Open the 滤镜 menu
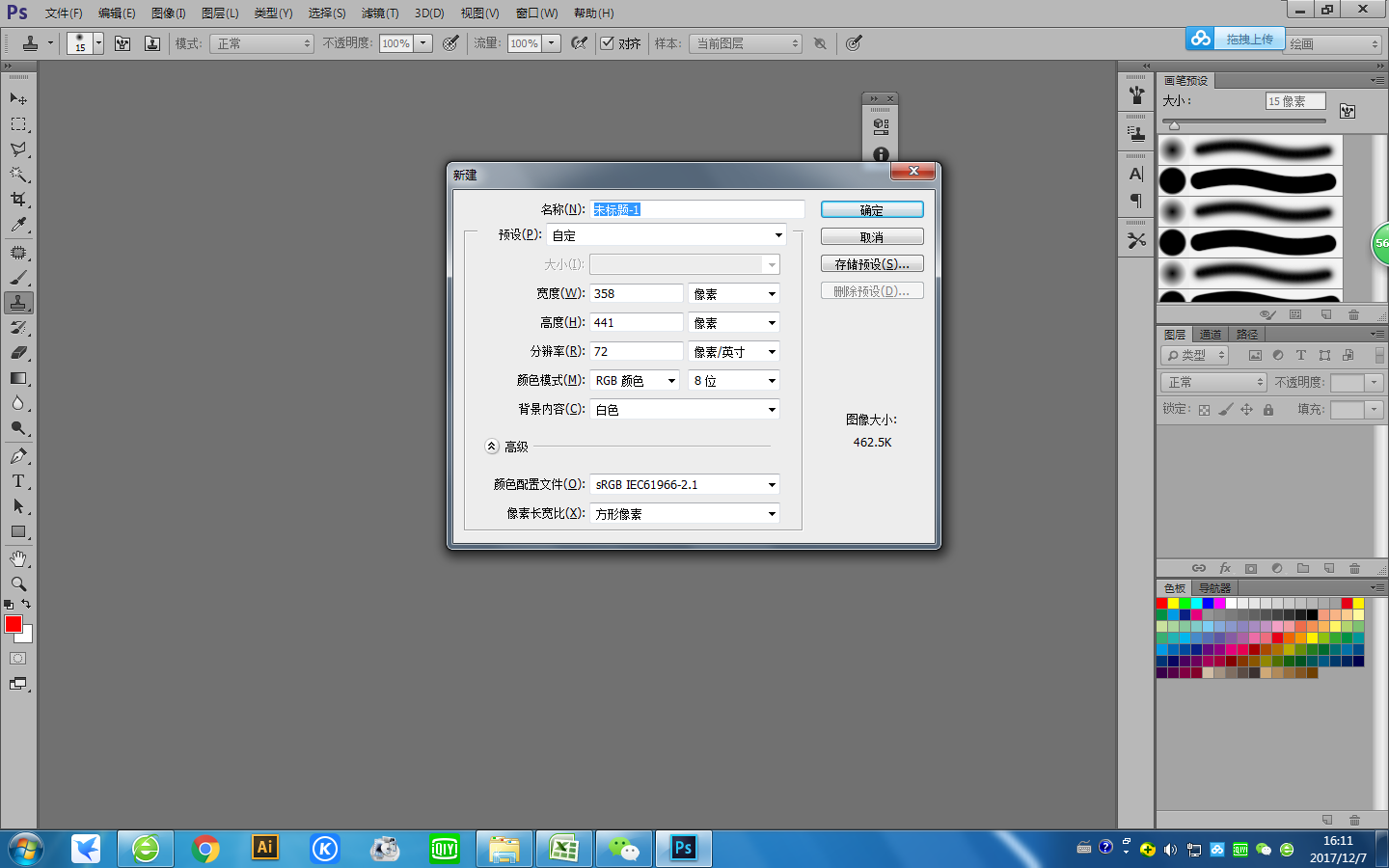Viewport: 1389px width, 868px height. (x=378, y=13)
